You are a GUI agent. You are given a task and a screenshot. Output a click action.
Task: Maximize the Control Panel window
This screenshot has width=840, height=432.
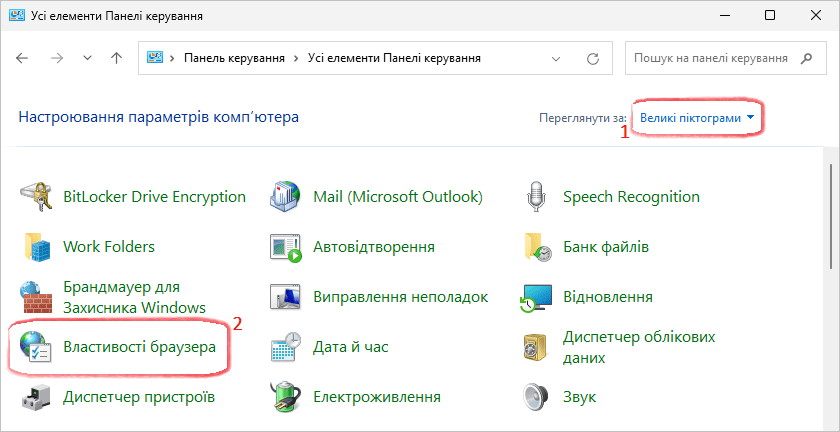point(770,16)
